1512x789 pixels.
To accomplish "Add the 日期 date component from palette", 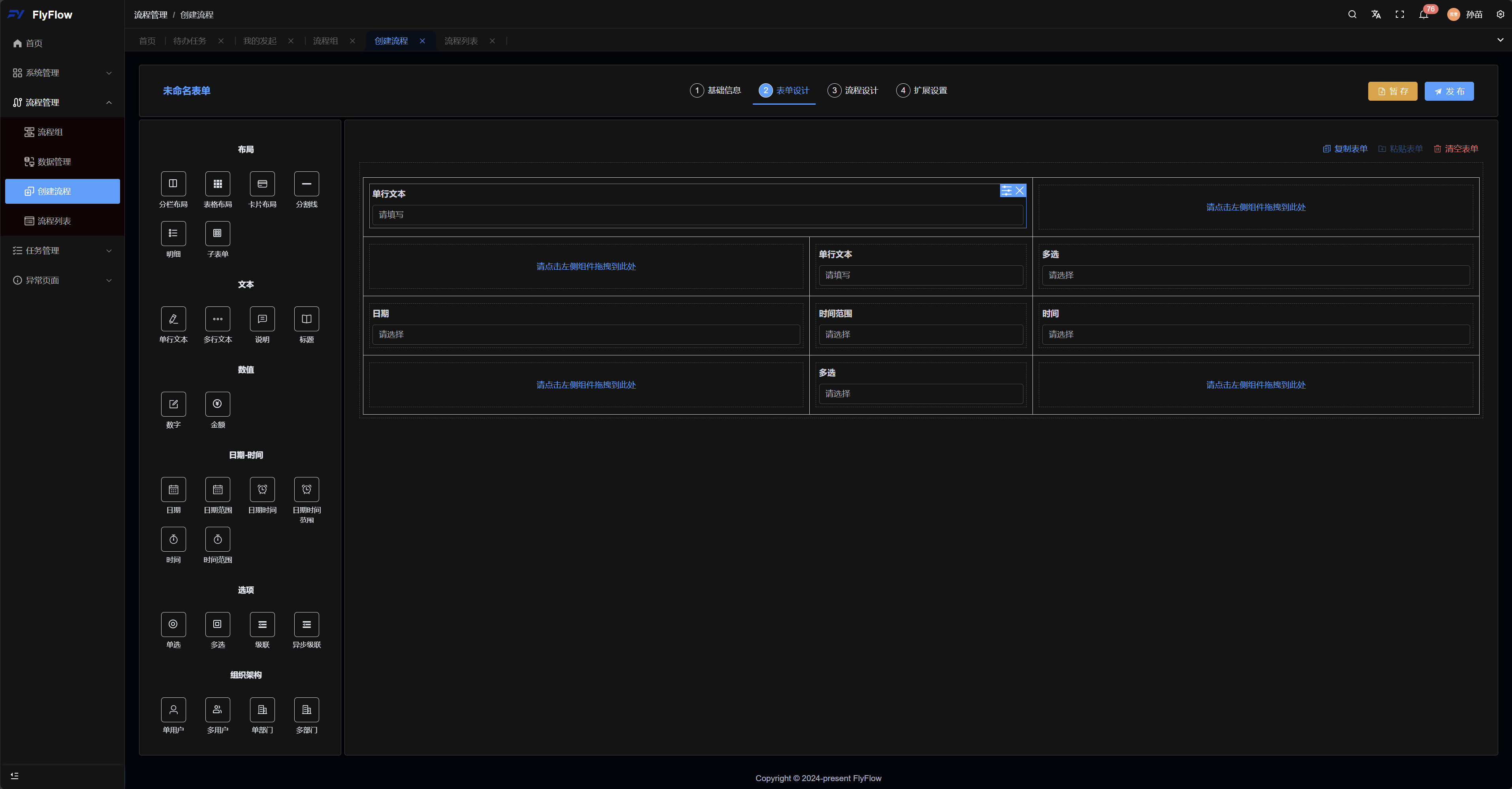I will tap(173, 489).
